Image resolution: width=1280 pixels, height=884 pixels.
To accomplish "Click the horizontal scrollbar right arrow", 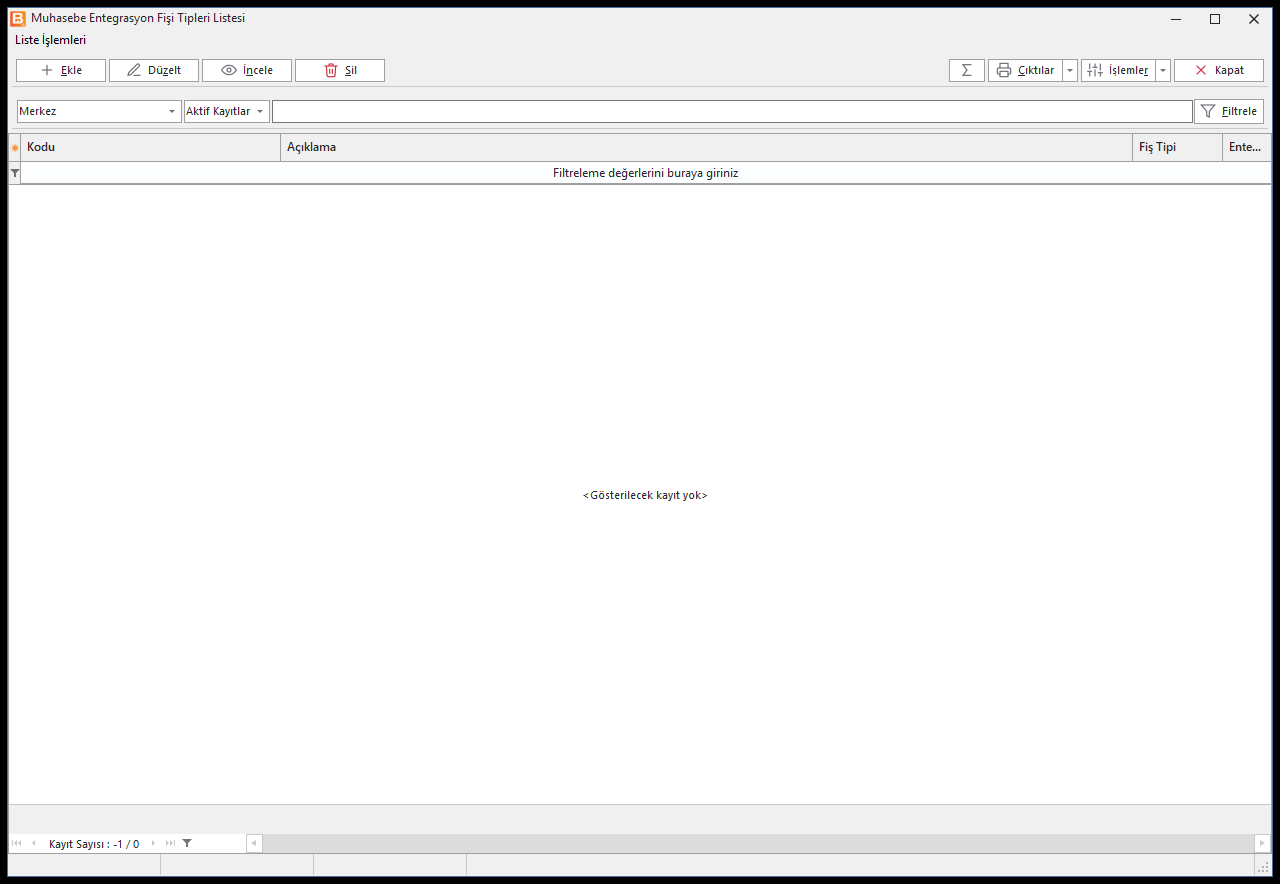I will (x=1263, y=844).
